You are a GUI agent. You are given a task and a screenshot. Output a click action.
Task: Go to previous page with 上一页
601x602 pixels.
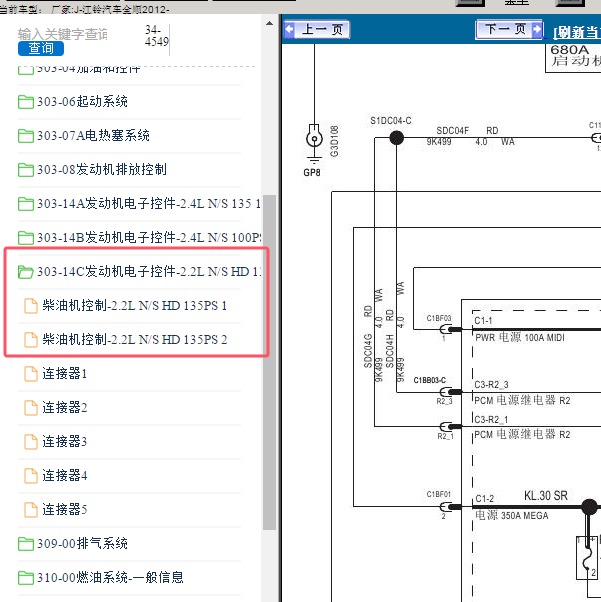(x=317, y=29)
